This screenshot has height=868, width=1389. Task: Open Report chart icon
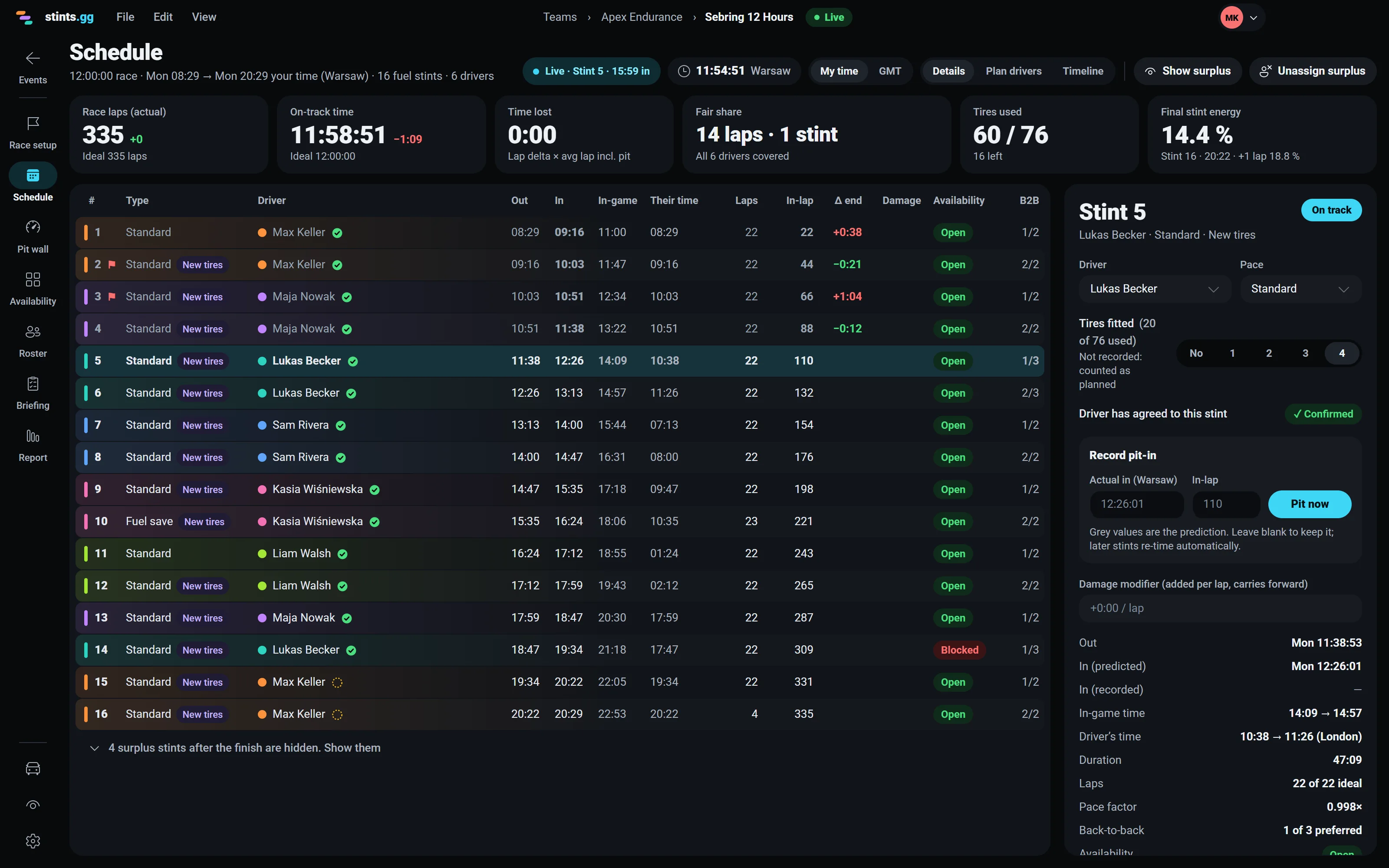33,436
